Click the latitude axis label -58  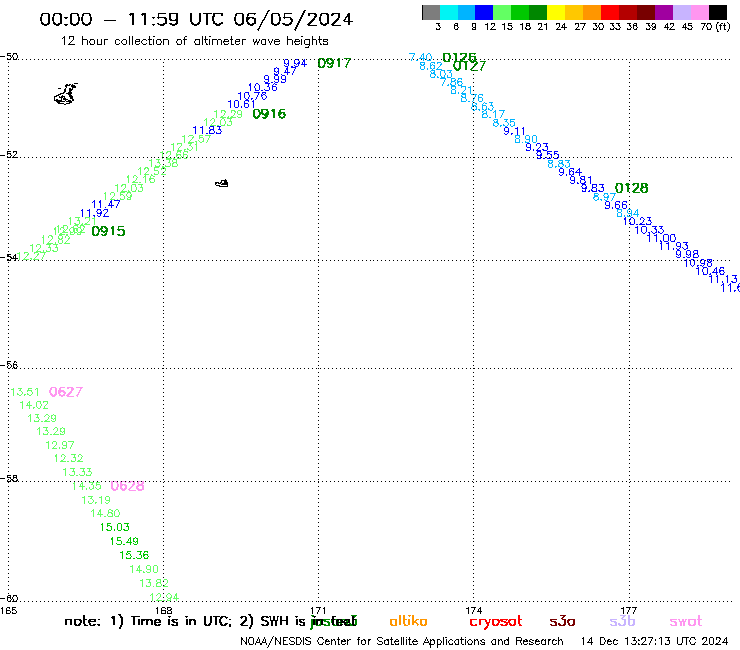click(x=9, y=479)
